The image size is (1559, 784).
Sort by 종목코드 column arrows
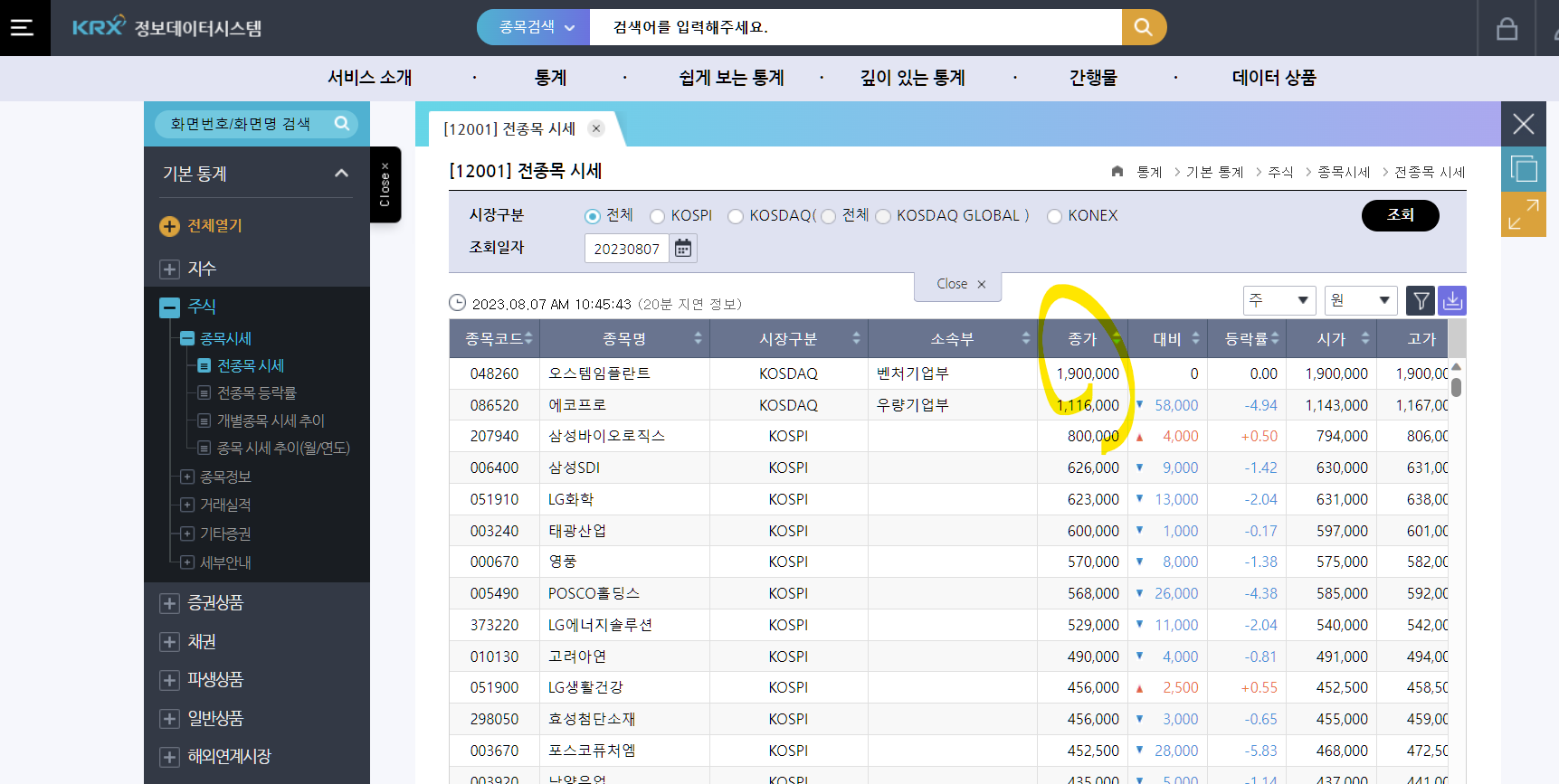point(528,338)
